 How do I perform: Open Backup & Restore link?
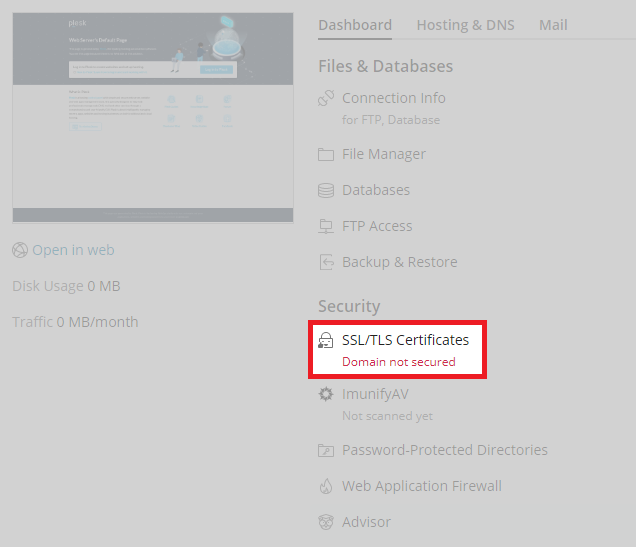[x=400, y=262]
